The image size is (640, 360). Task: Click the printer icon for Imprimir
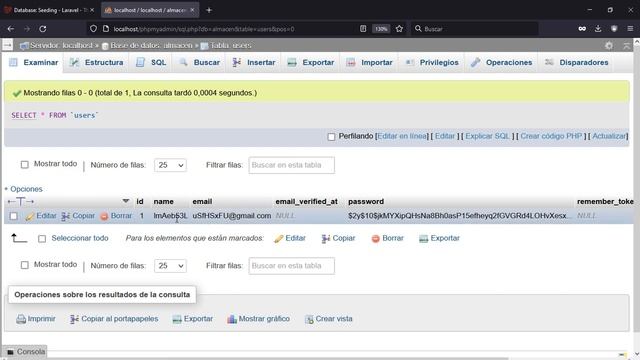21,319
